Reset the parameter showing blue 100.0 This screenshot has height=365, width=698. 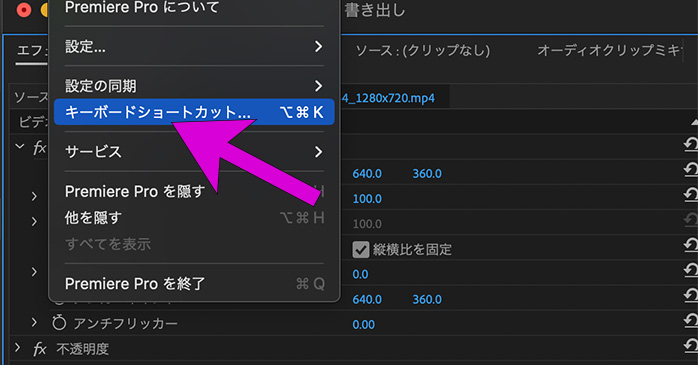pyautogui.click(x=691, y=195)
